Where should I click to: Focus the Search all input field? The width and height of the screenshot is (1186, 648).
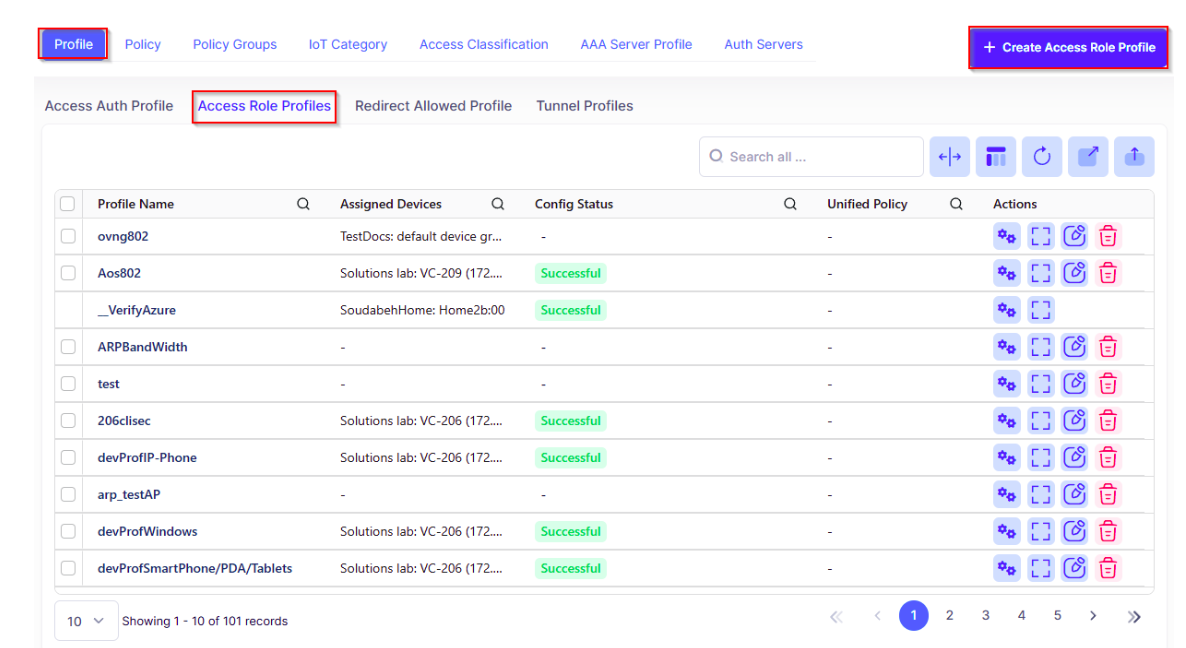(x=811, y=157)
